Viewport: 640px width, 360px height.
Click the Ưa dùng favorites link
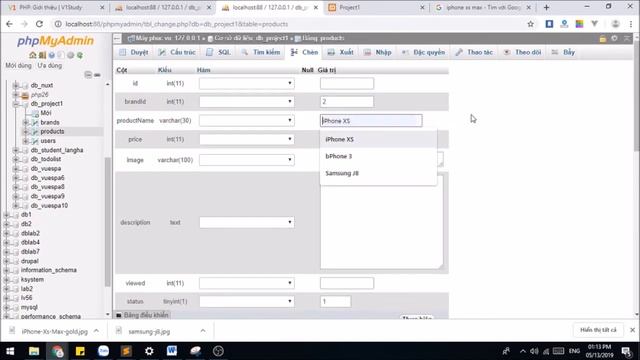pyautogui.click(x=50, y=65)
